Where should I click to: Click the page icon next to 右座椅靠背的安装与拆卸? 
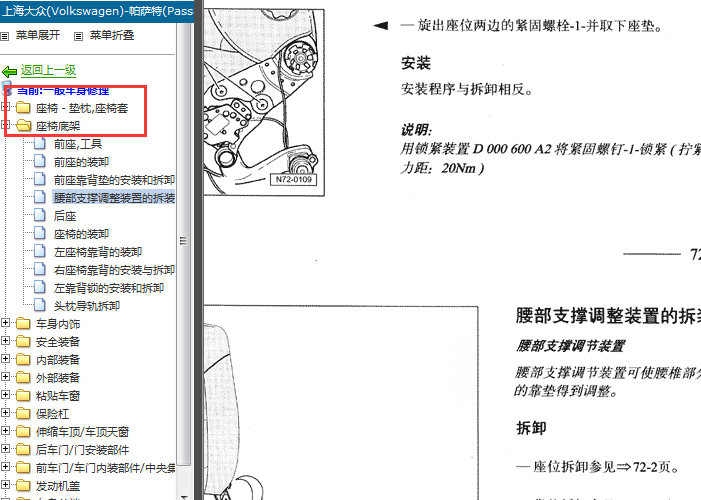pos(40,269)
